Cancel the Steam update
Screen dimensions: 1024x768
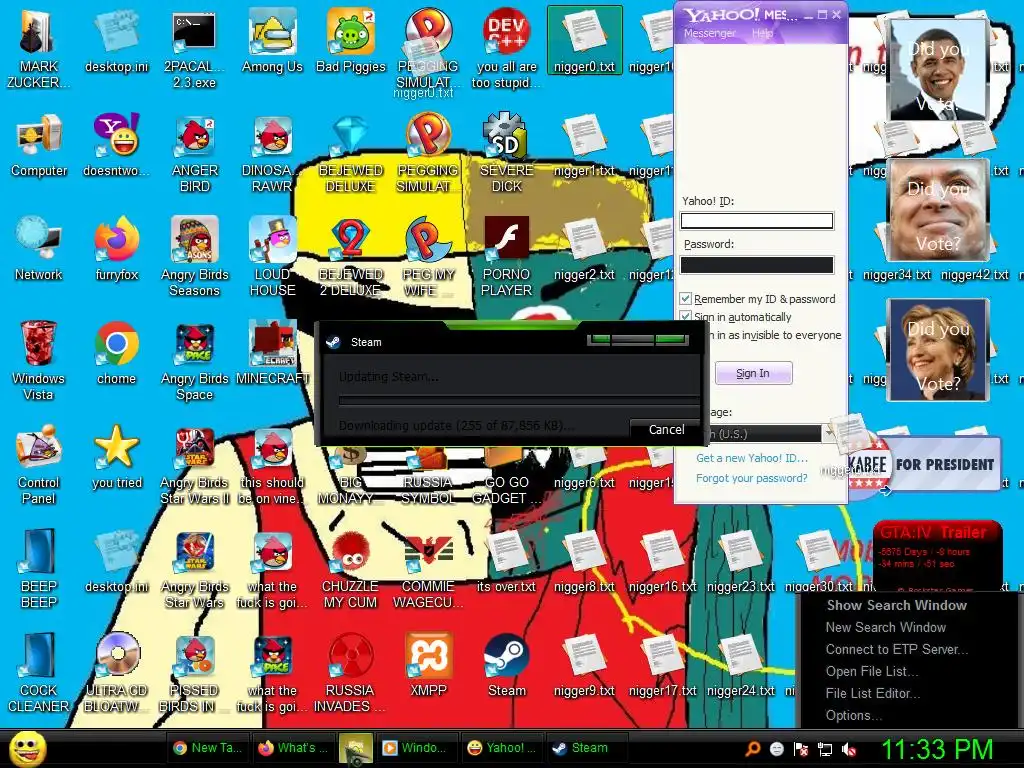pyautogui.click(x=666, y=430)
